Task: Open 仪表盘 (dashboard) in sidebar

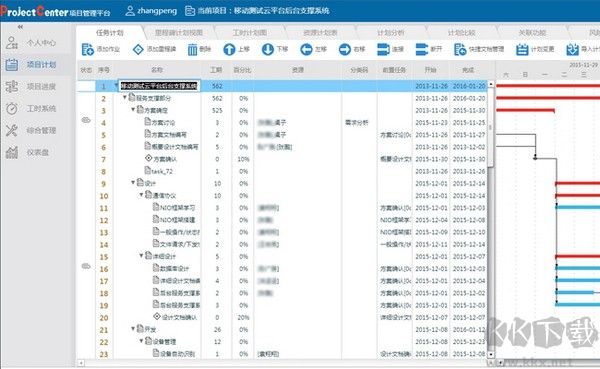Action: tap(28, 152)
